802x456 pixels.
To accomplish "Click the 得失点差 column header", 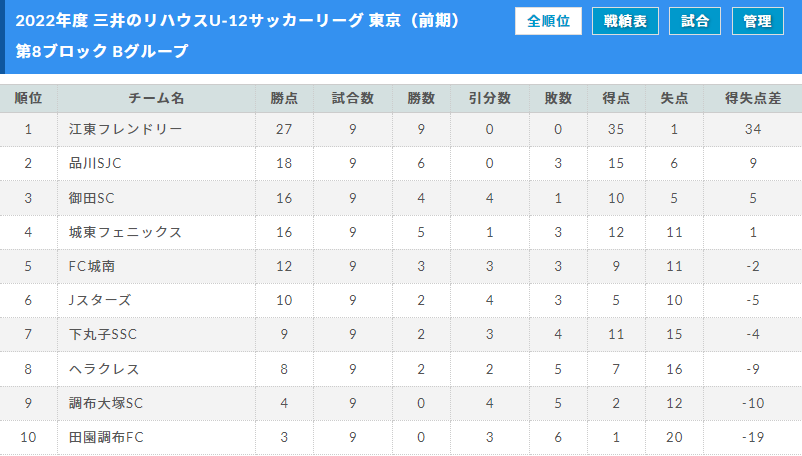I will 753,98.
